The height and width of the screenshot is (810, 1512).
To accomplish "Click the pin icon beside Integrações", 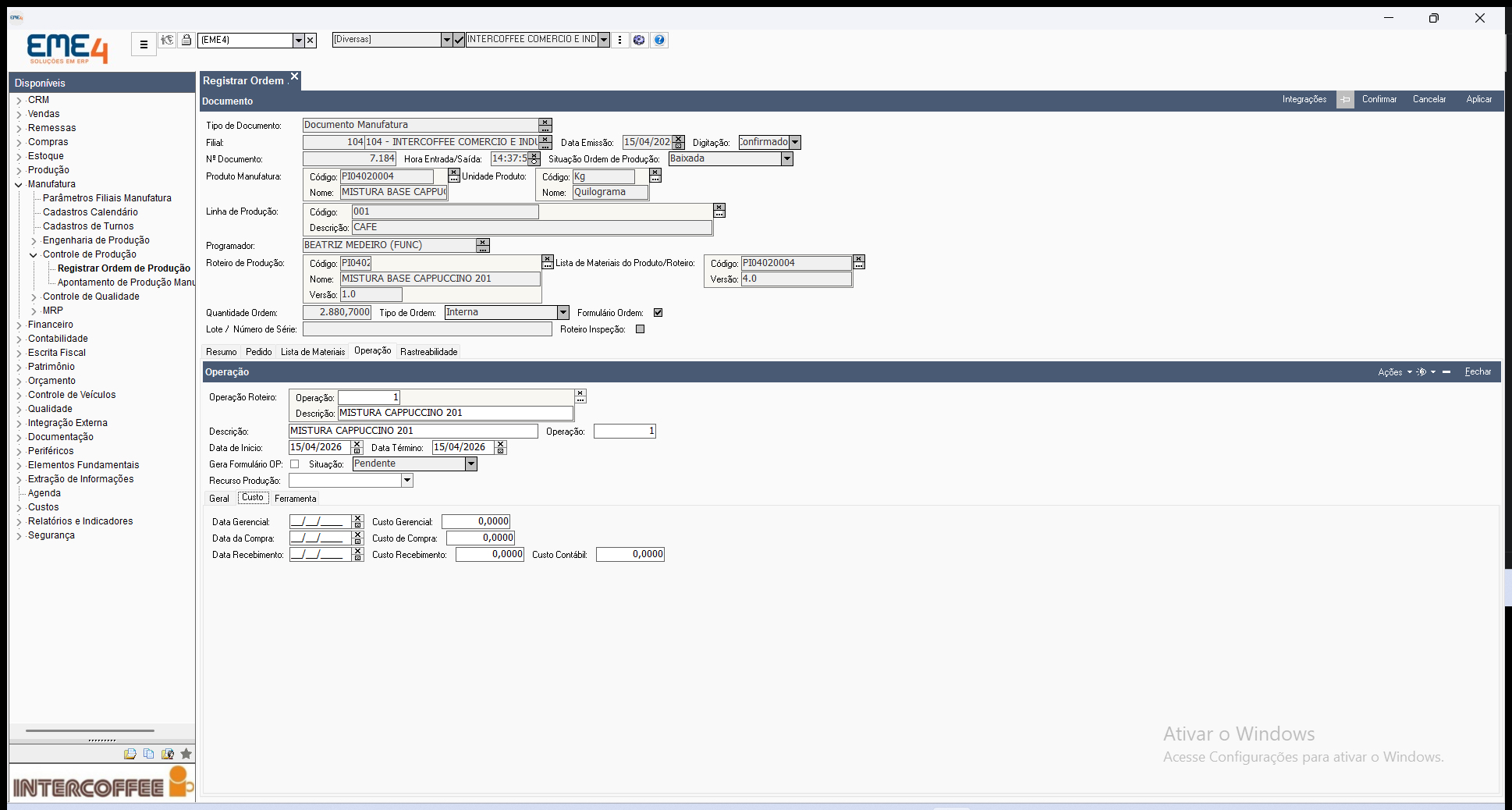I will [1345, 100].
